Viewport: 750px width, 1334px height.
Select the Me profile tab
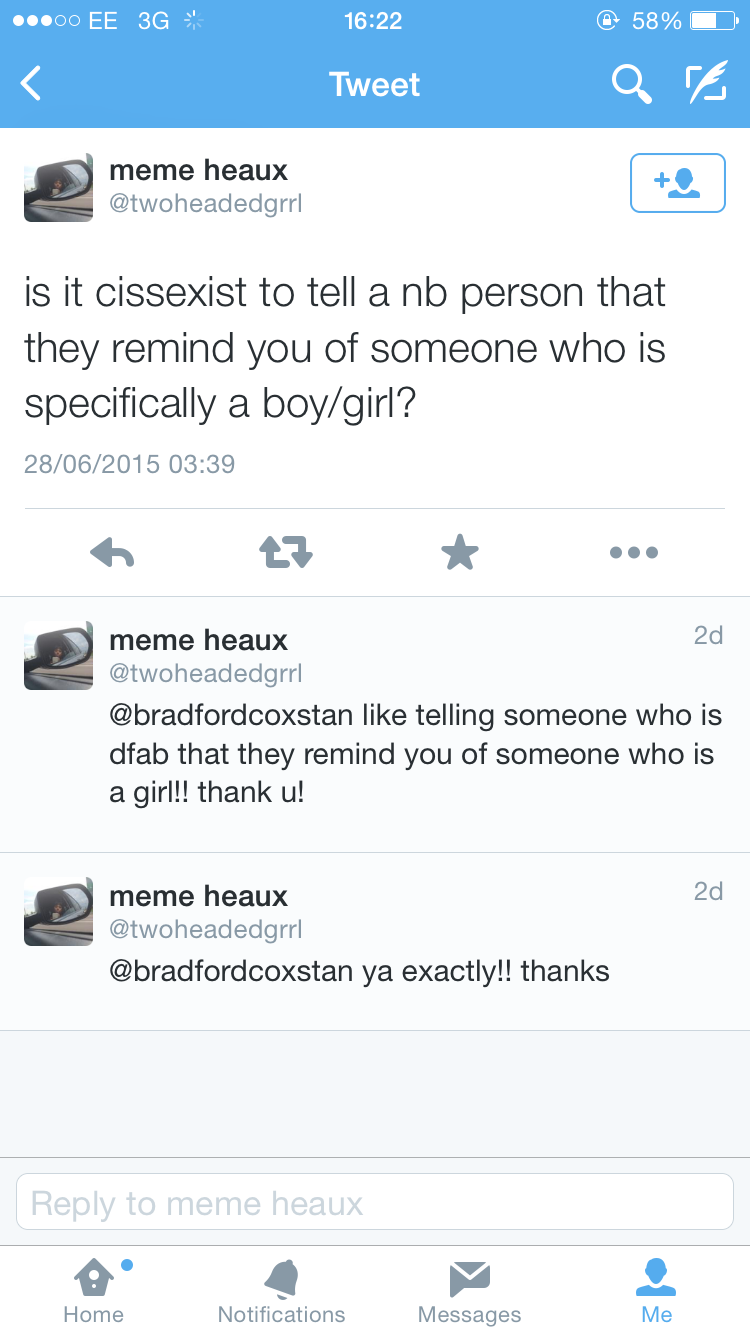(657, 1292)
